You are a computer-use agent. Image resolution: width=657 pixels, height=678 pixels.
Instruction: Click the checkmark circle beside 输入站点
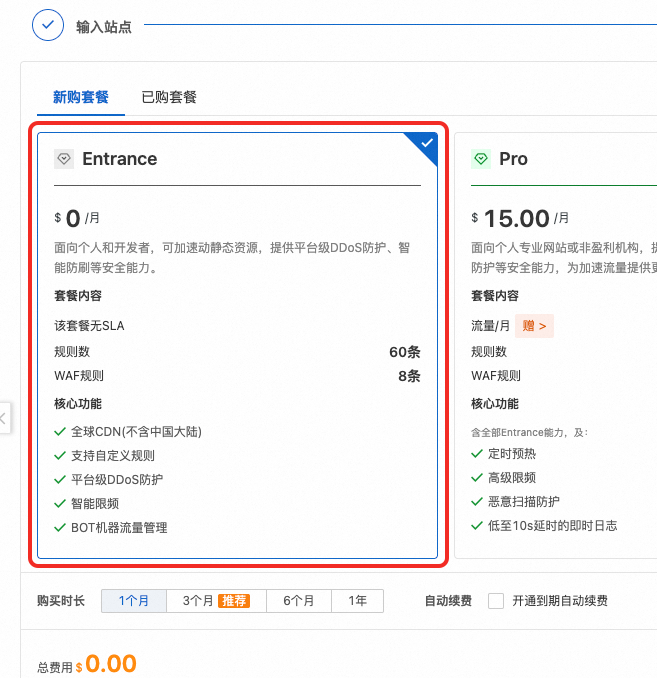pos(48,25)
